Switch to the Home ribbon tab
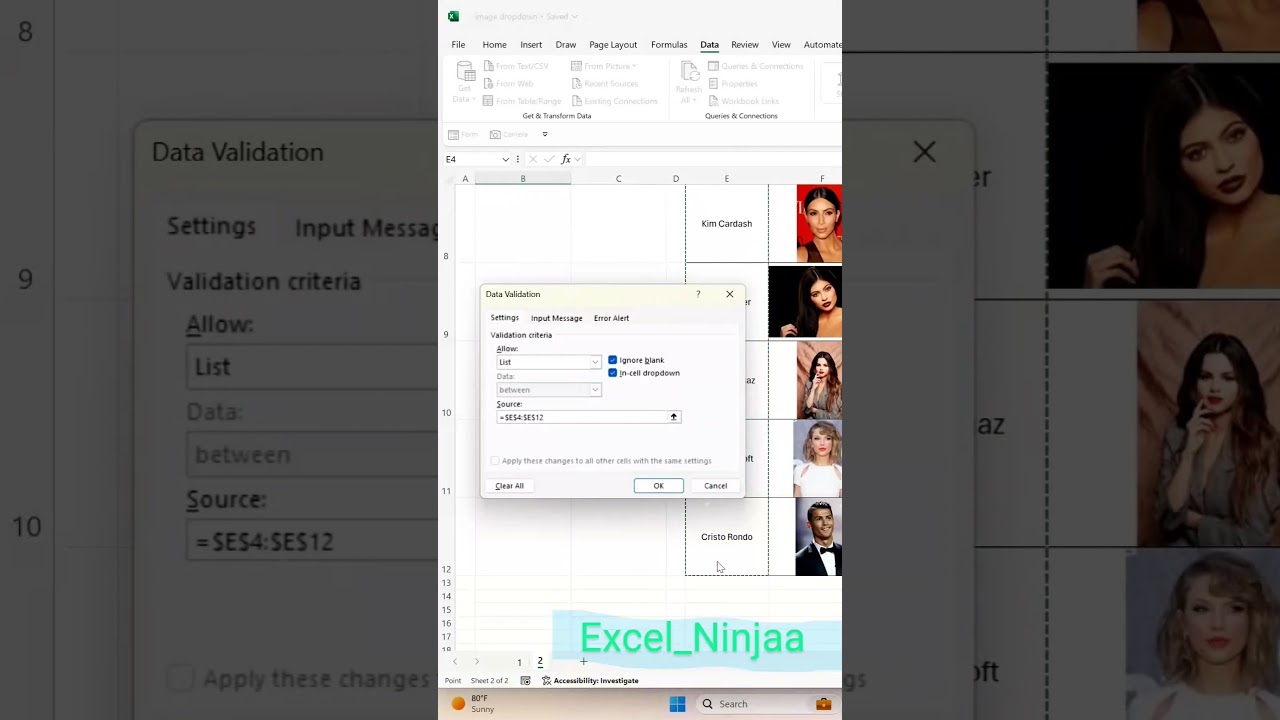Image resolution: width=1280 pixels, height=720 pixels. (x=494, y=44)
